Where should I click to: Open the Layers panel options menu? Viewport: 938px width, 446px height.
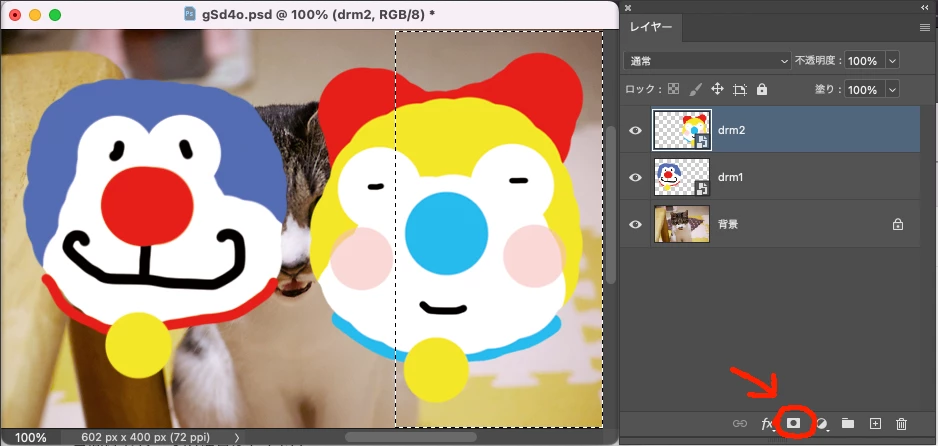coord(925,28)
